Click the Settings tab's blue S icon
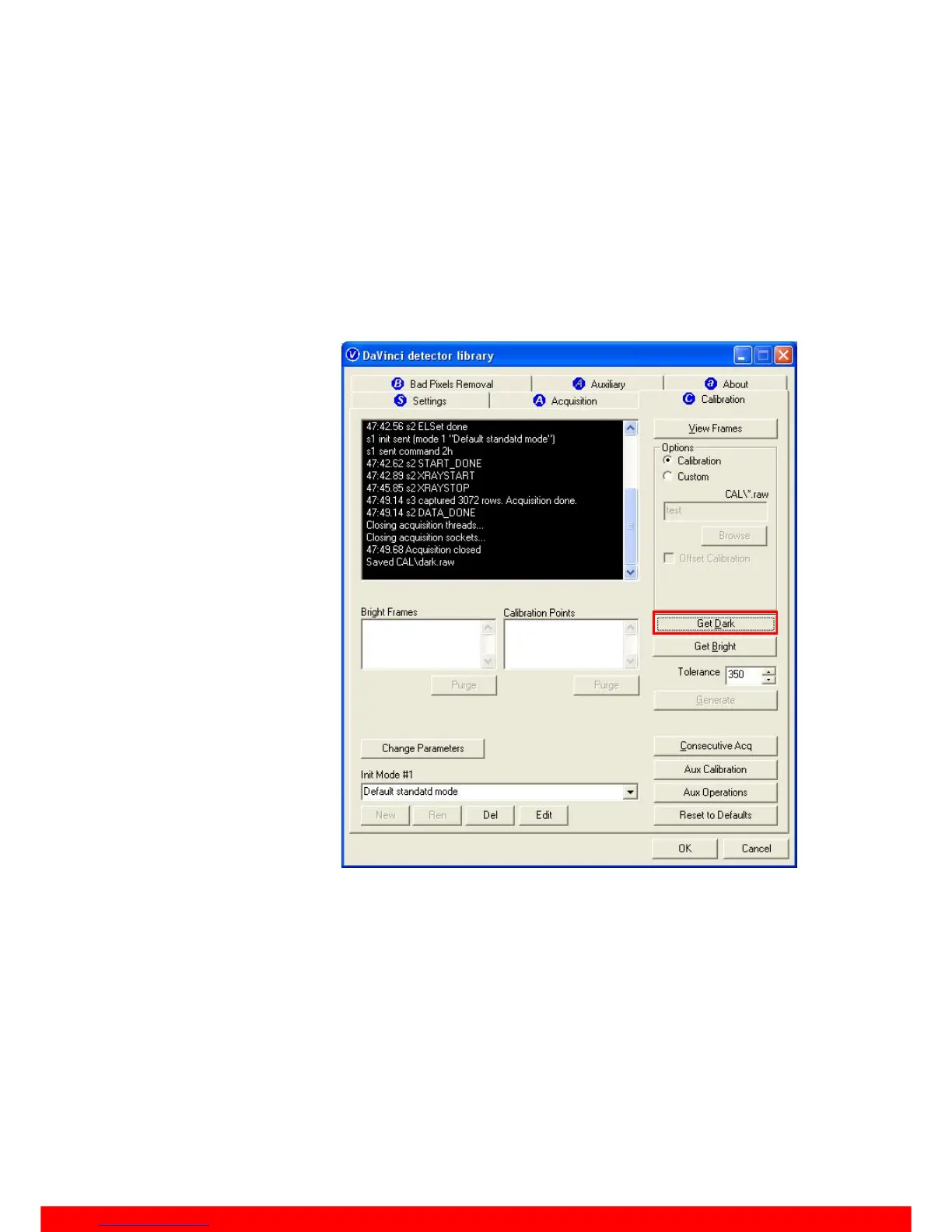 pyautogui.click(x=401, y=401)
